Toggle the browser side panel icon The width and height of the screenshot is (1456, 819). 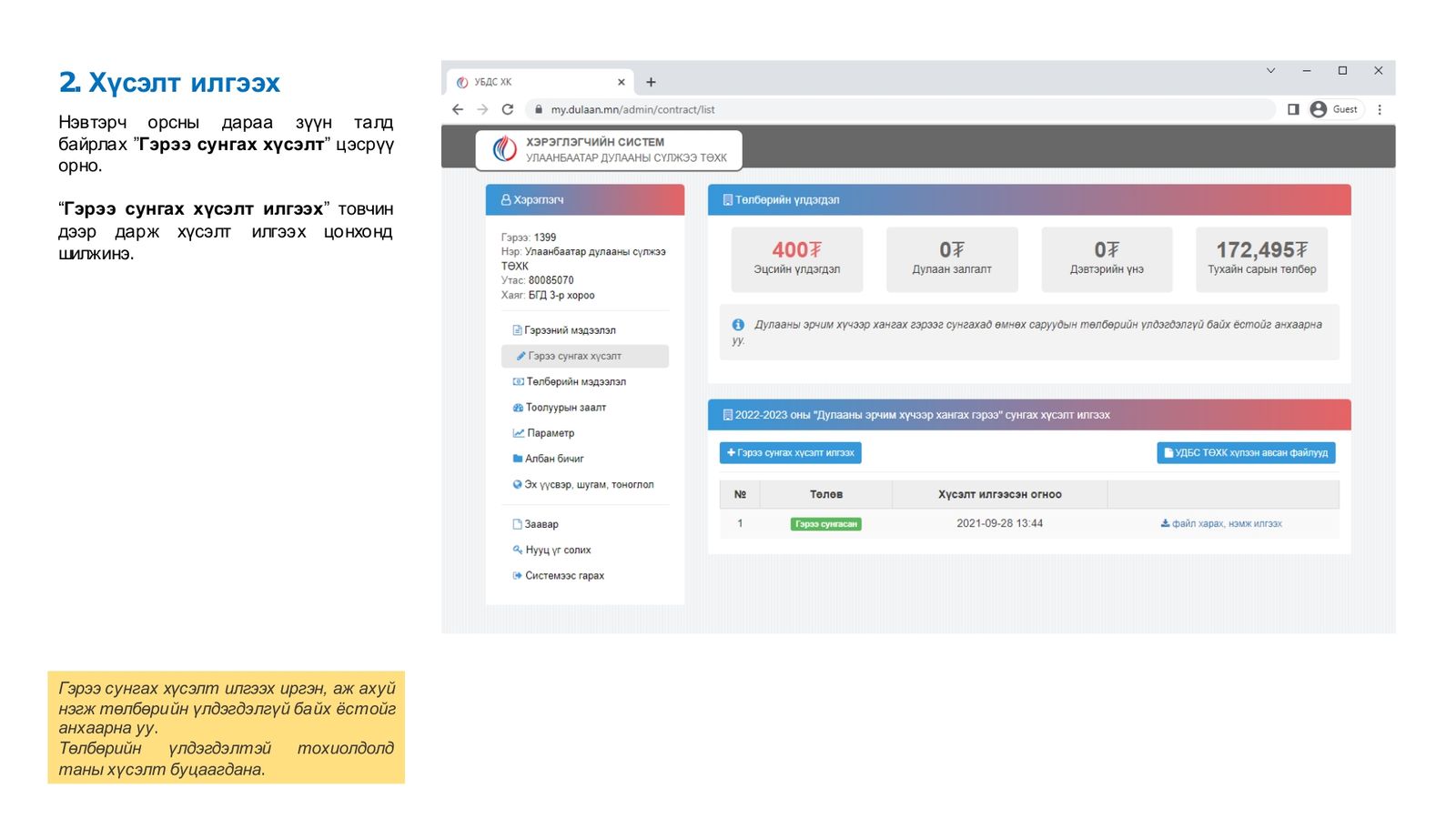tap(1293, 109)
